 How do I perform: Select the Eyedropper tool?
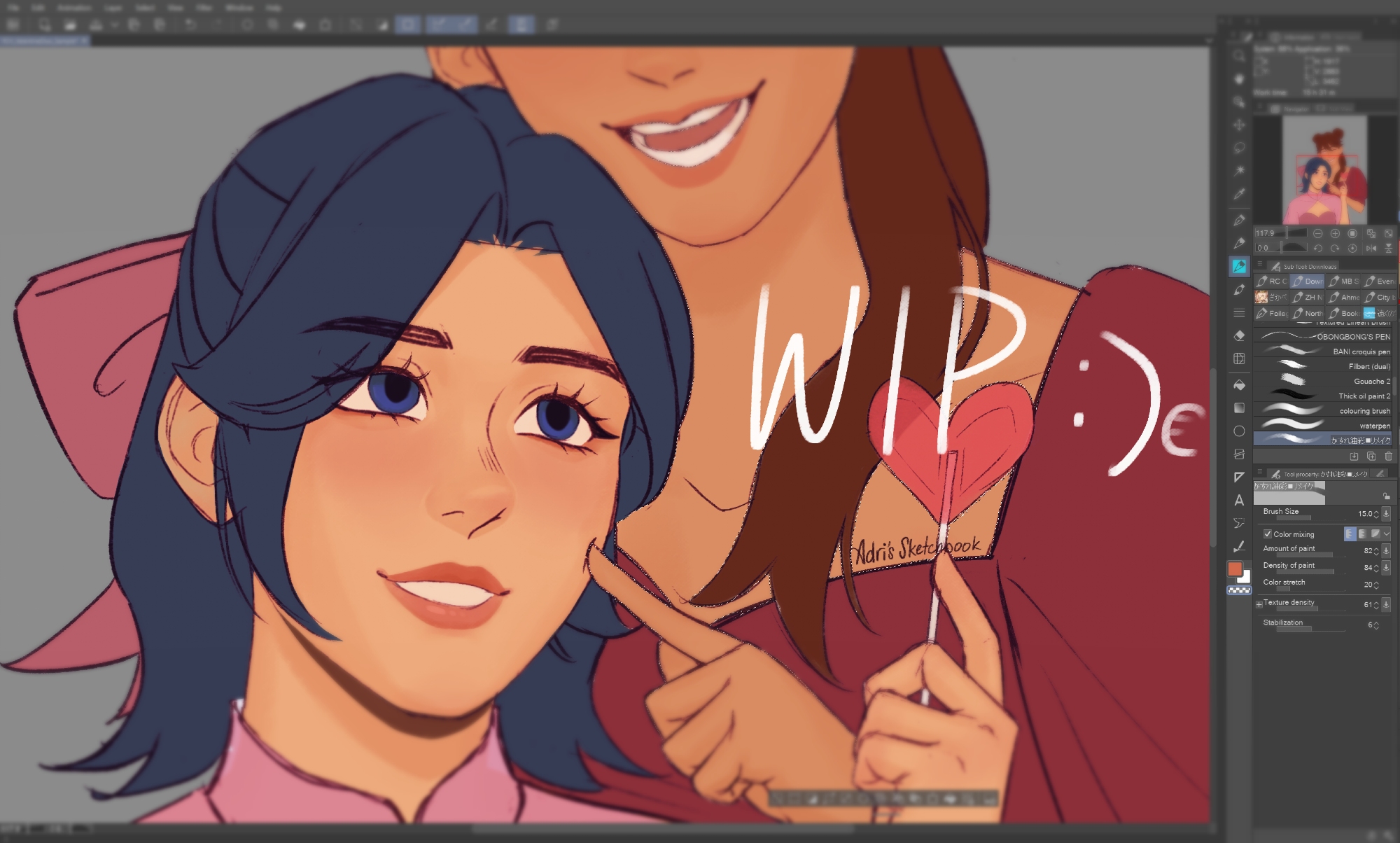(x=1239, y=194)
